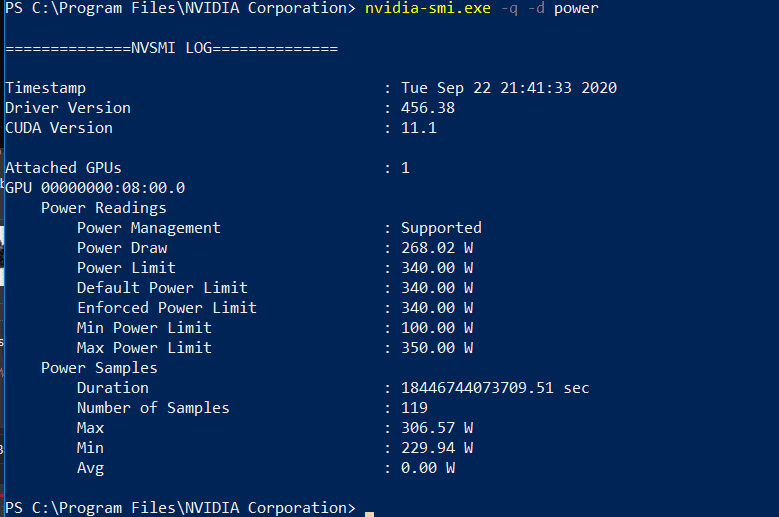
Task: Click the NVSMI LOG header line
Action: pos(171,48)
